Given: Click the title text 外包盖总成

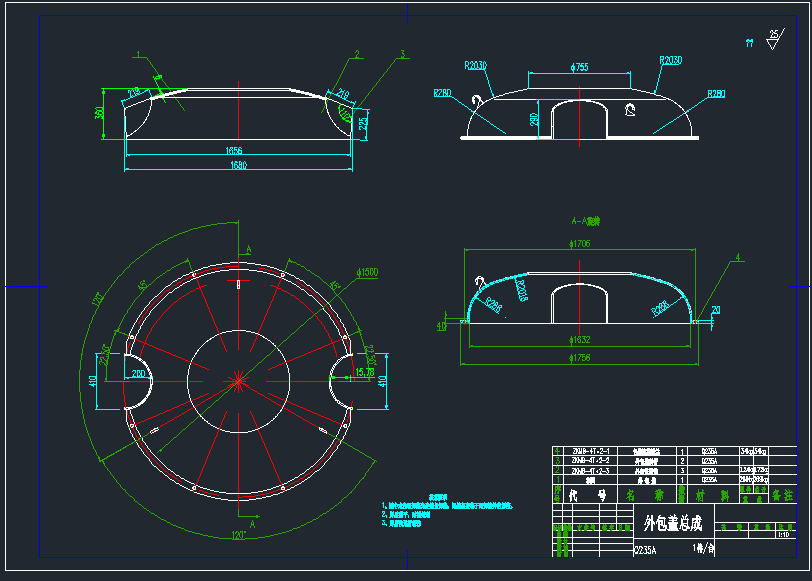Looking at the screenshot, I should (x=673, y=524).
